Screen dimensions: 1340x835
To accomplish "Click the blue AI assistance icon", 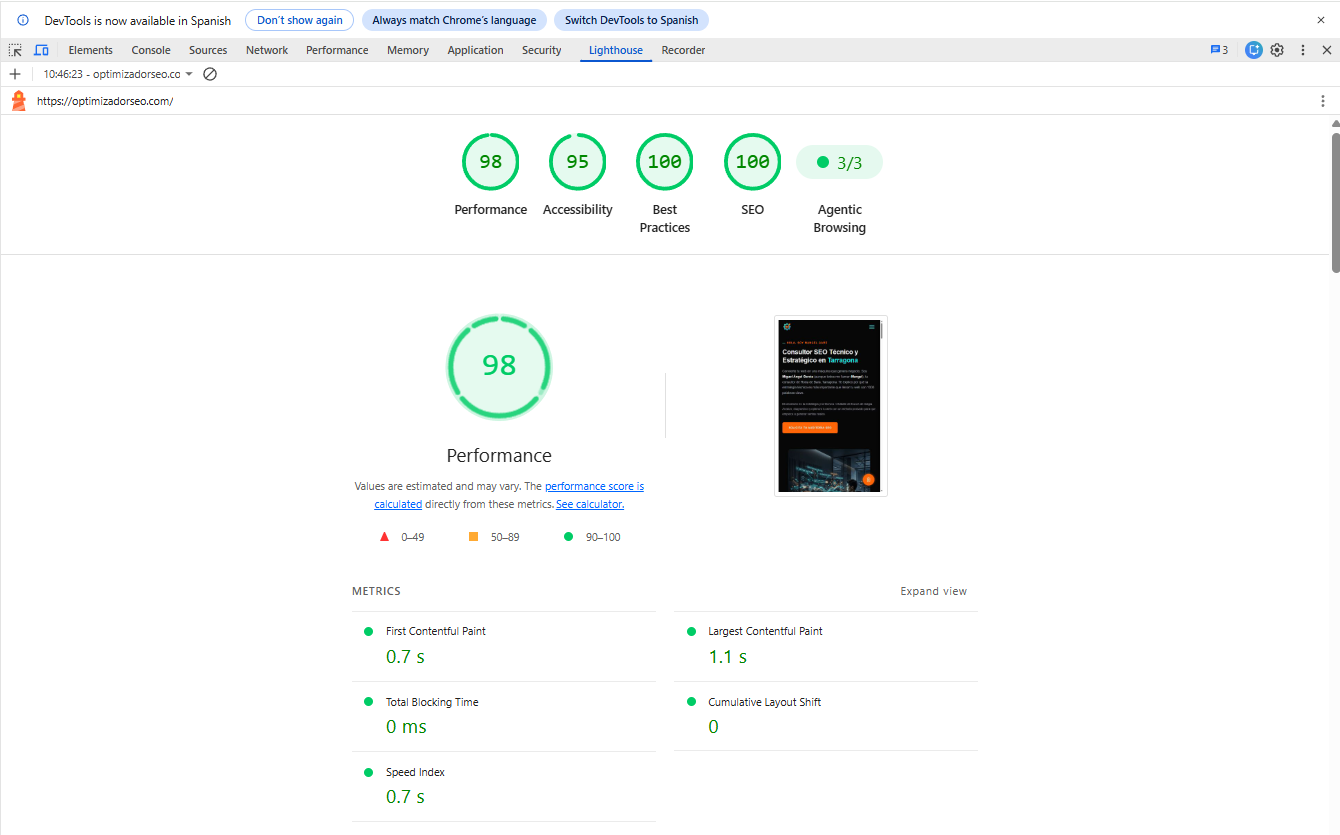I will (x=1253, y=50).
